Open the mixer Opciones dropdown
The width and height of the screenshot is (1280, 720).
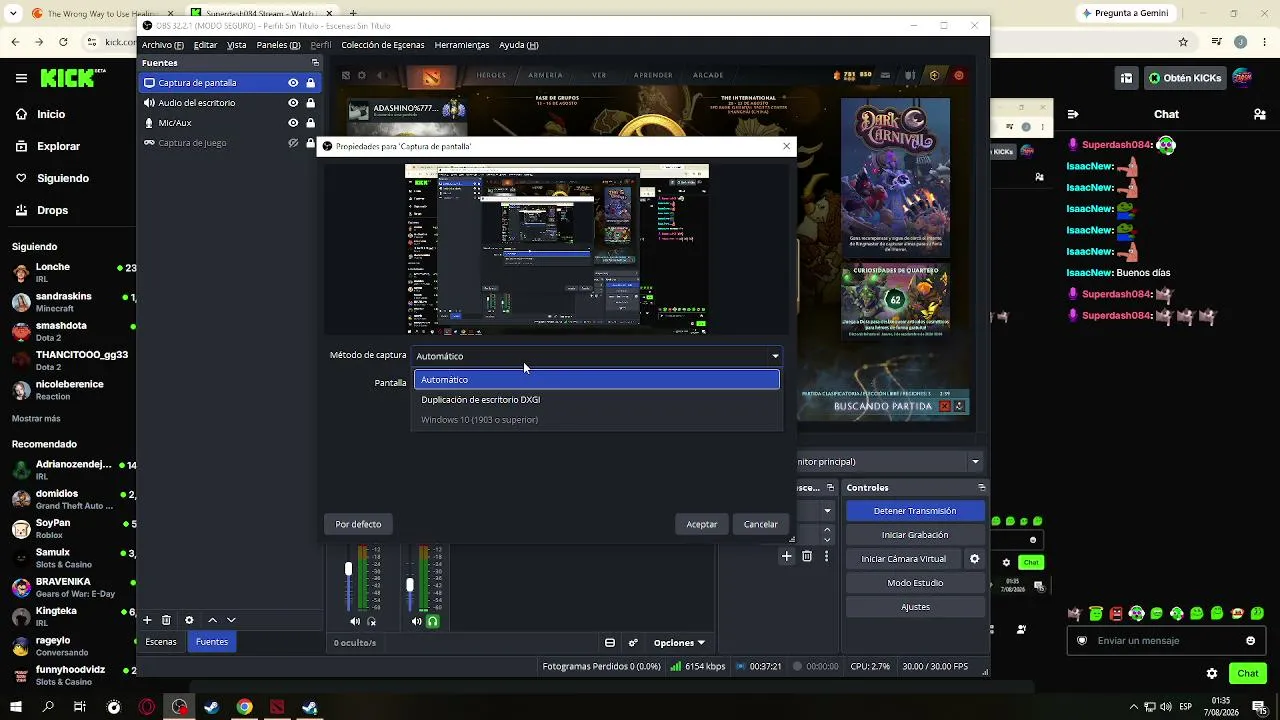tap(679, 643)
